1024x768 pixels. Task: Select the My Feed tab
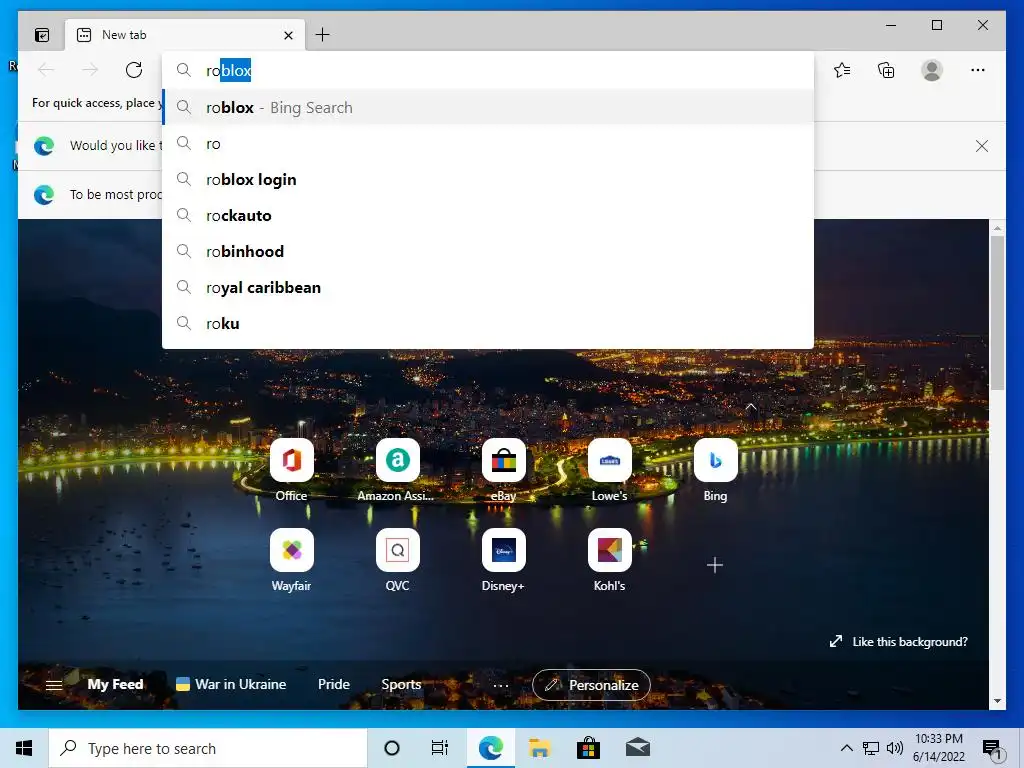tap(115, 684)
